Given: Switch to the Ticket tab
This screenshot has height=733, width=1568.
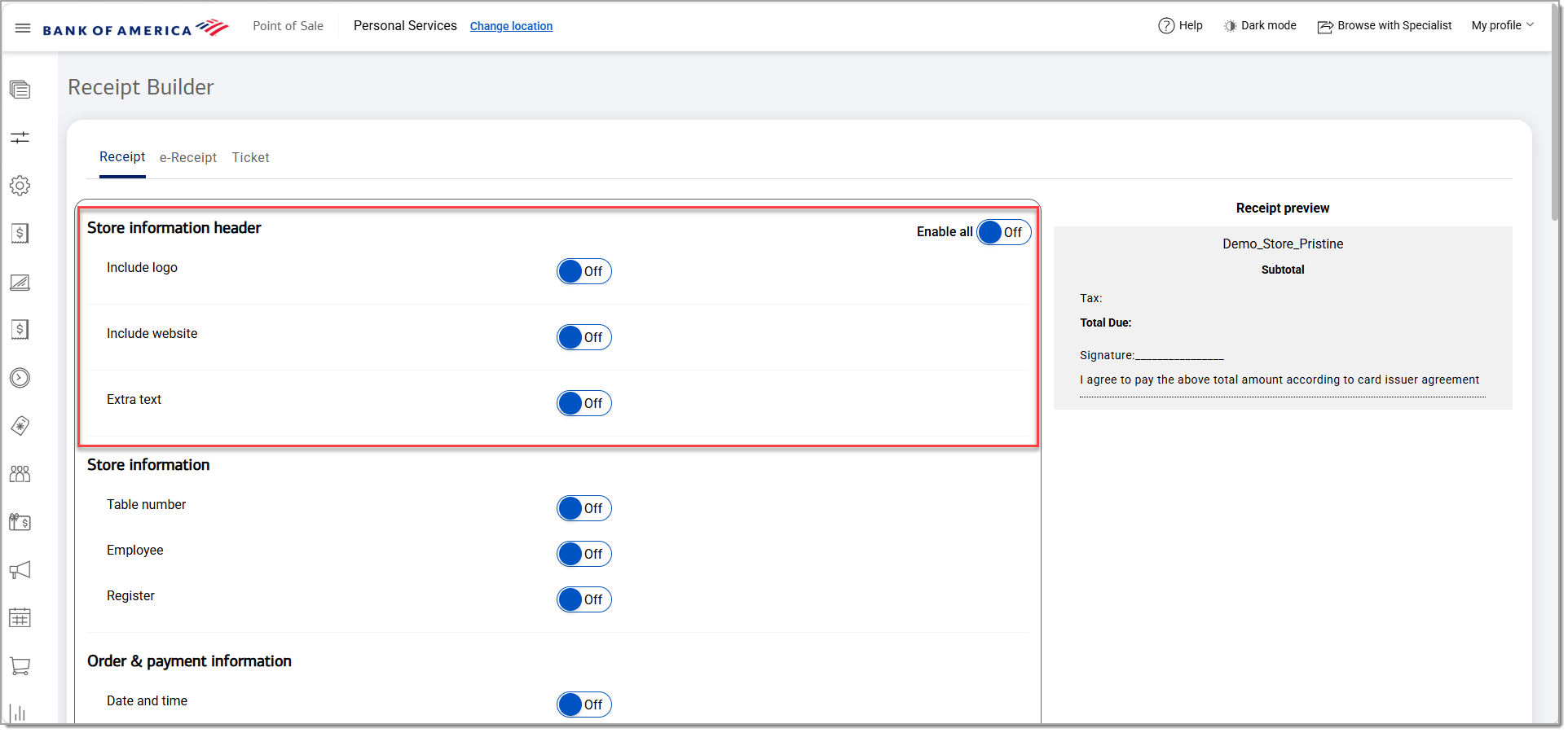Looking at the screenshot, I should [251, 158].
